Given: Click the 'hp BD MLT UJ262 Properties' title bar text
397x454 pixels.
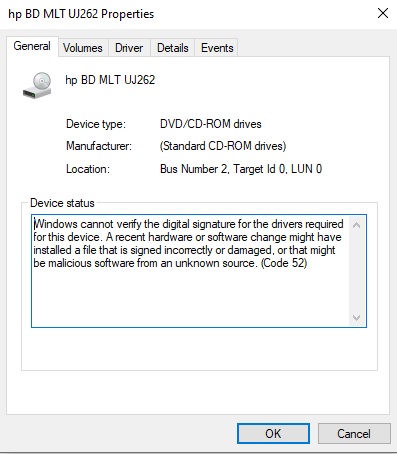Looking at the screenshot, I should point(81,14).
